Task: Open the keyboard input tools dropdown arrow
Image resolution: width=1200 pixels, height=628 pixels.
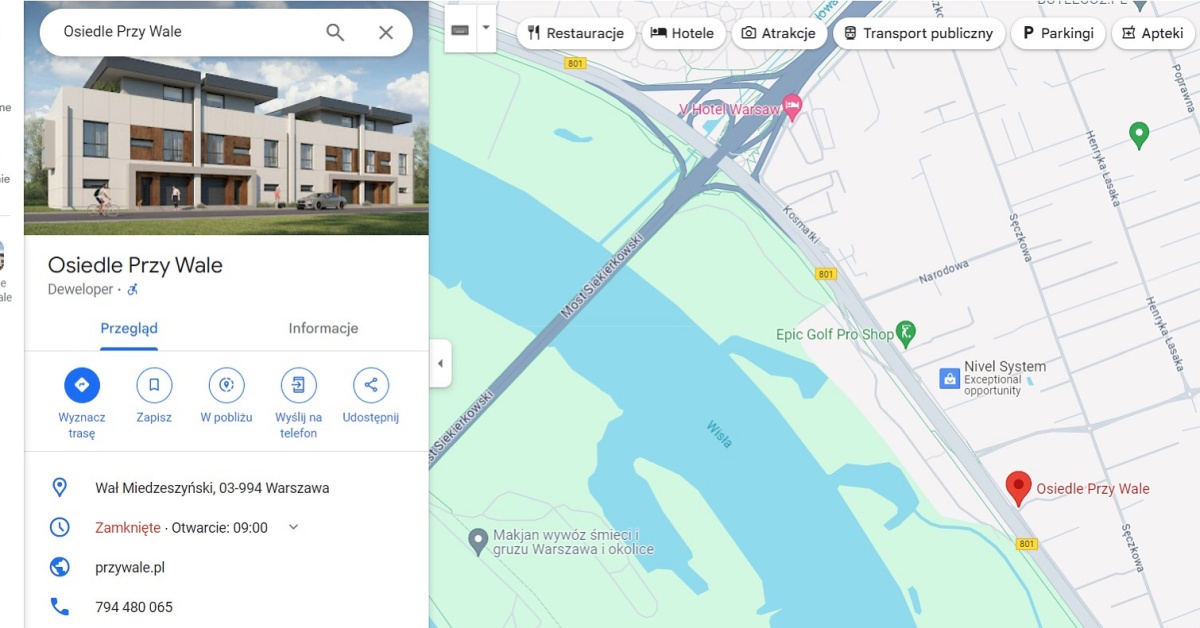Action: pos(486,29)
